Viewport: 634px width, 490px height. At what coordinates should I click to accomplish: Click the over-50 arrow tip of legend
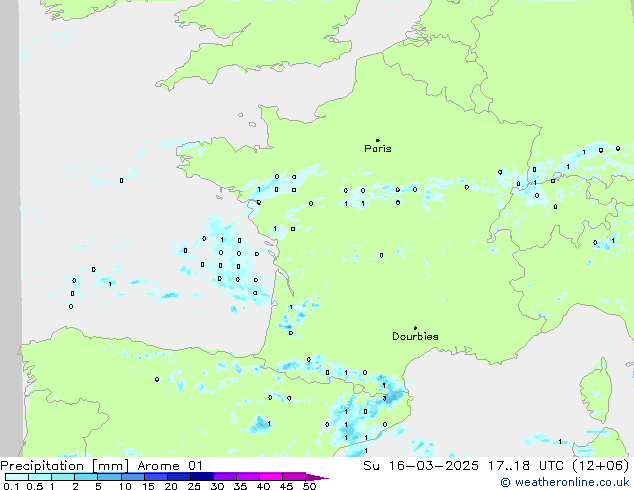[x=317, y=477]
